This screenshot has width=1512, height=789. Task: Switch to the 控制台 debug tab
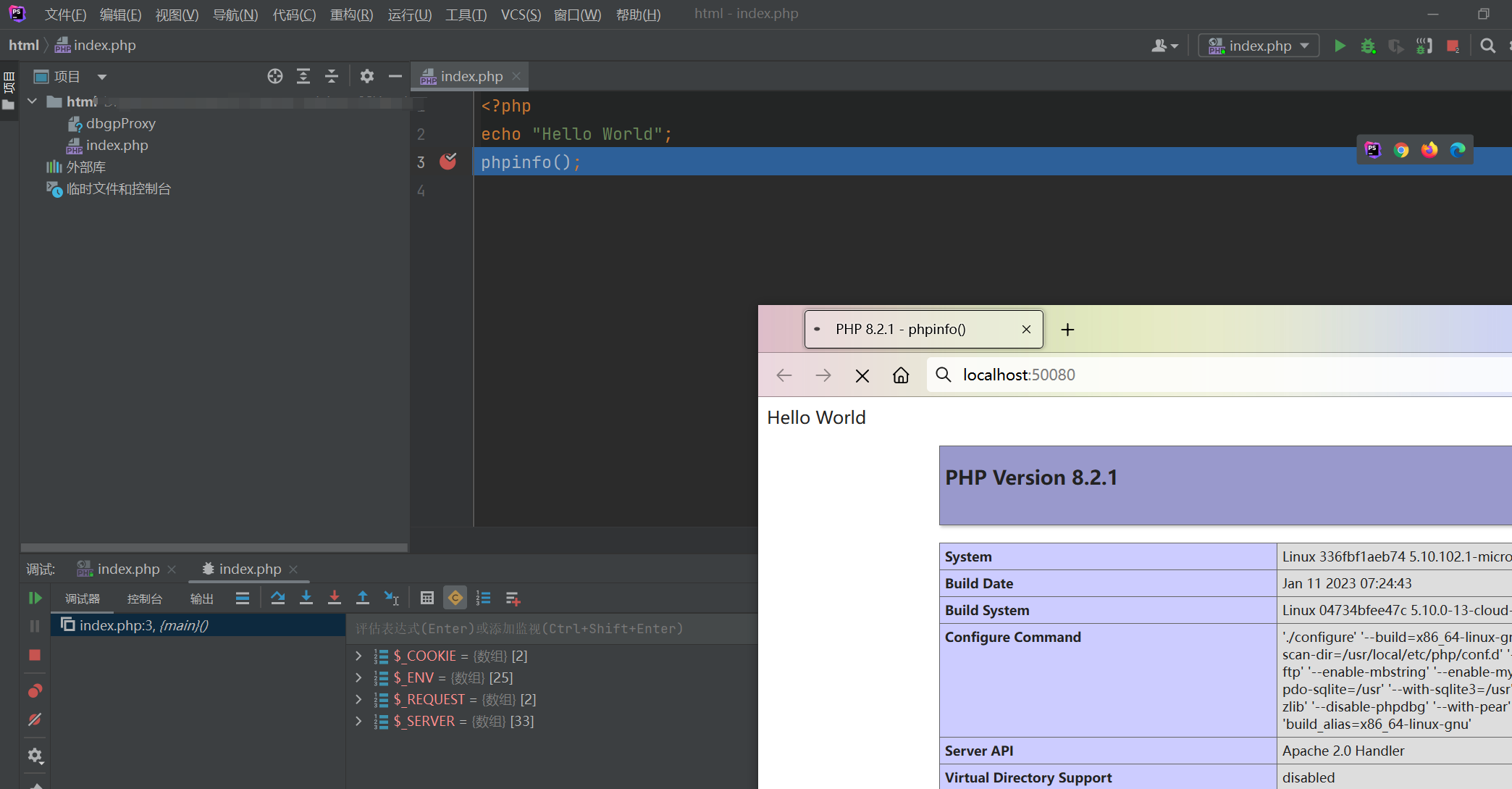[144, 598]
